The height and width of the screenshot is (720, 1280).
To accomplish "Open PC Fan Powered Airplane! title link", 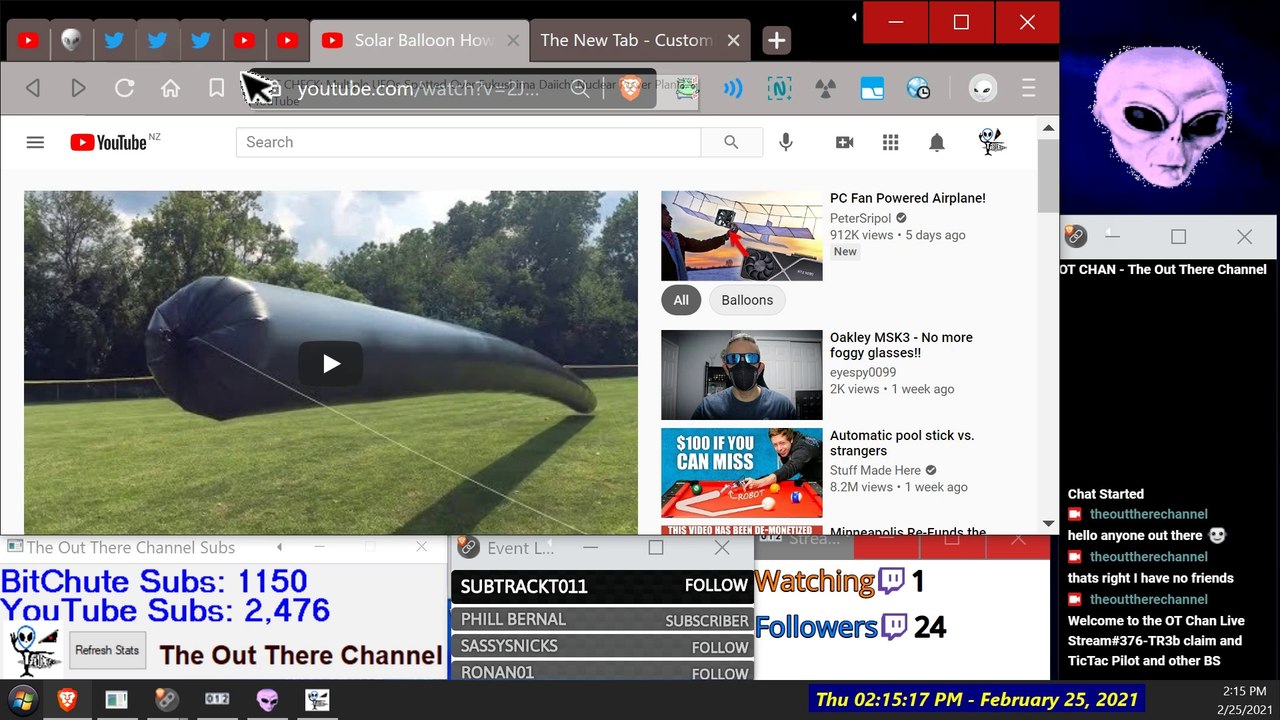I will tap(908, 198).
